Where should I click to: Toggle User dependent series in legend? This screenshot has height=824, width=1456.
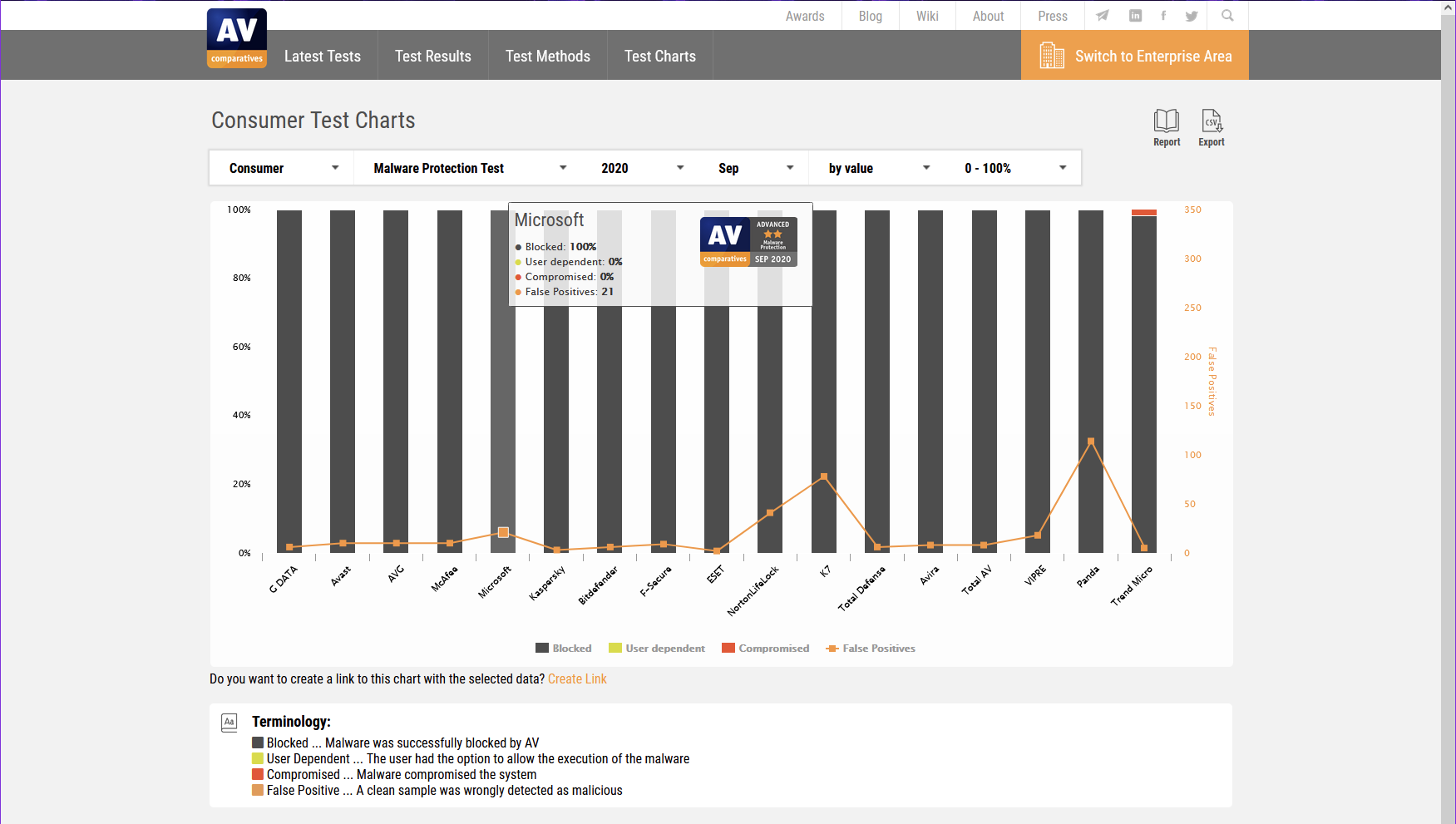point(657,649)
